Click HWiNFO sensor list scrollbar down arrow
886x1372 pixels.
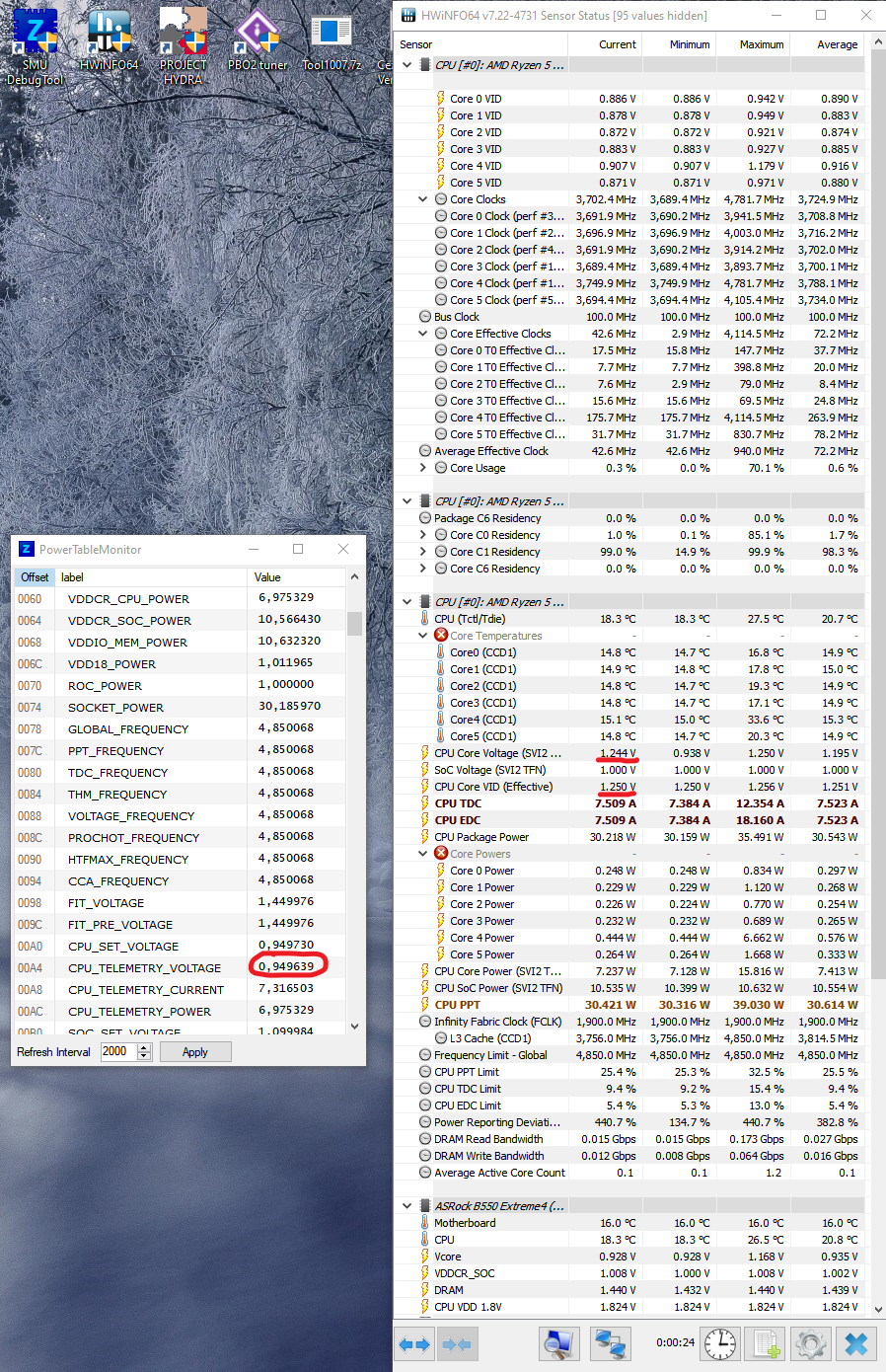[877, 1309]
